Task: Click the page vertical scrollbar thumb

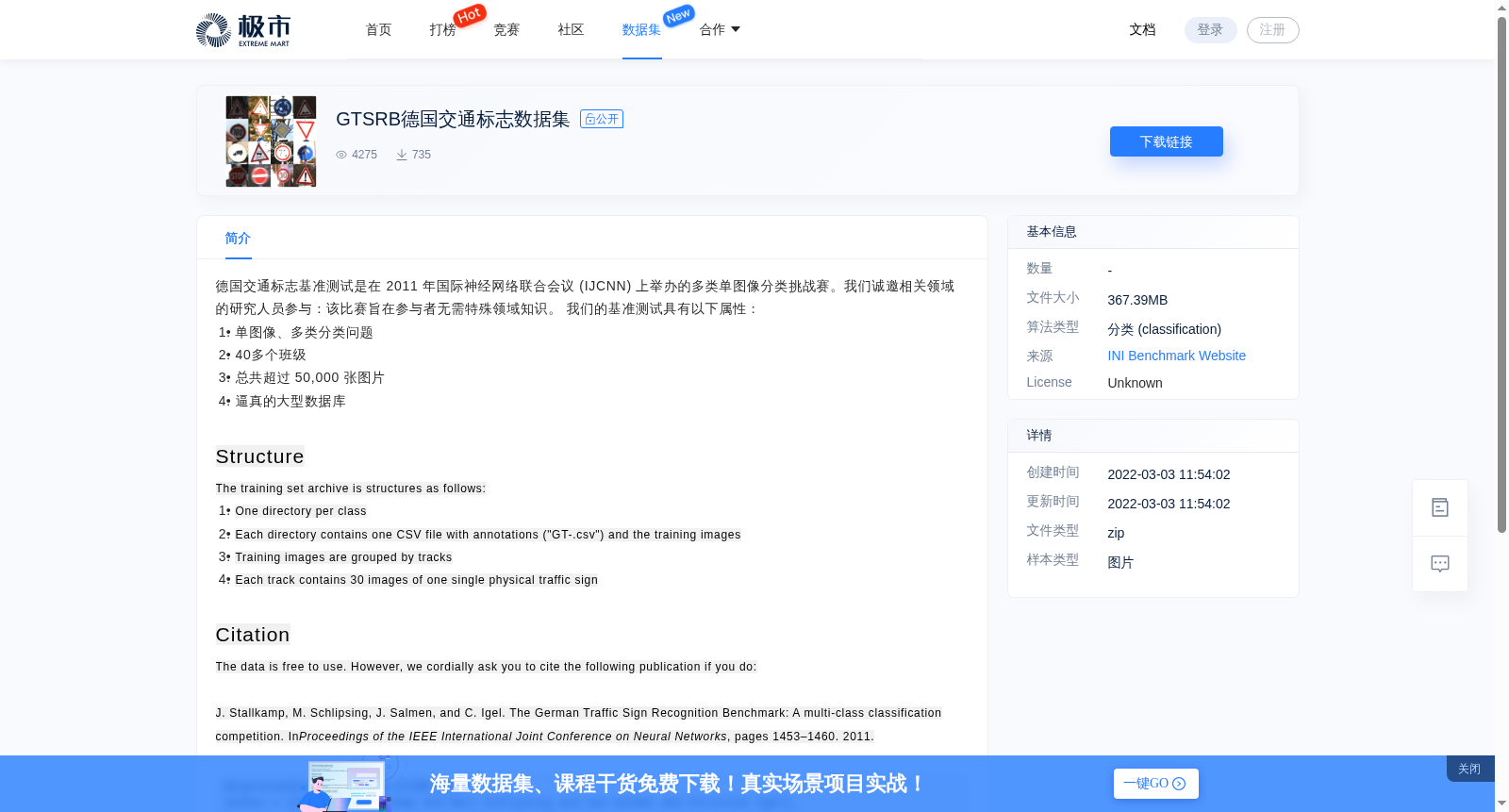Action: click(x=1501, y=273)
